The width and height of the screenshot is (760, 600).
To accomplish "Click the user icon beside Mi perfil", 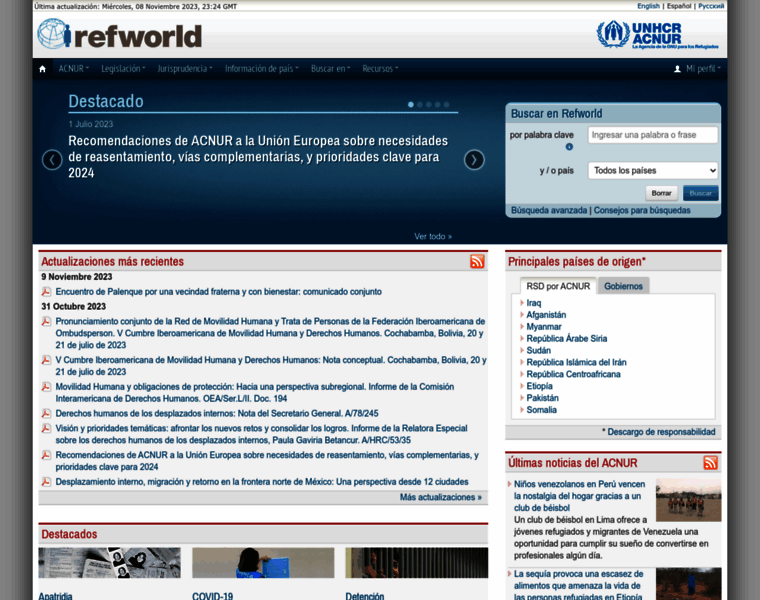I will [x=677, y=69].
